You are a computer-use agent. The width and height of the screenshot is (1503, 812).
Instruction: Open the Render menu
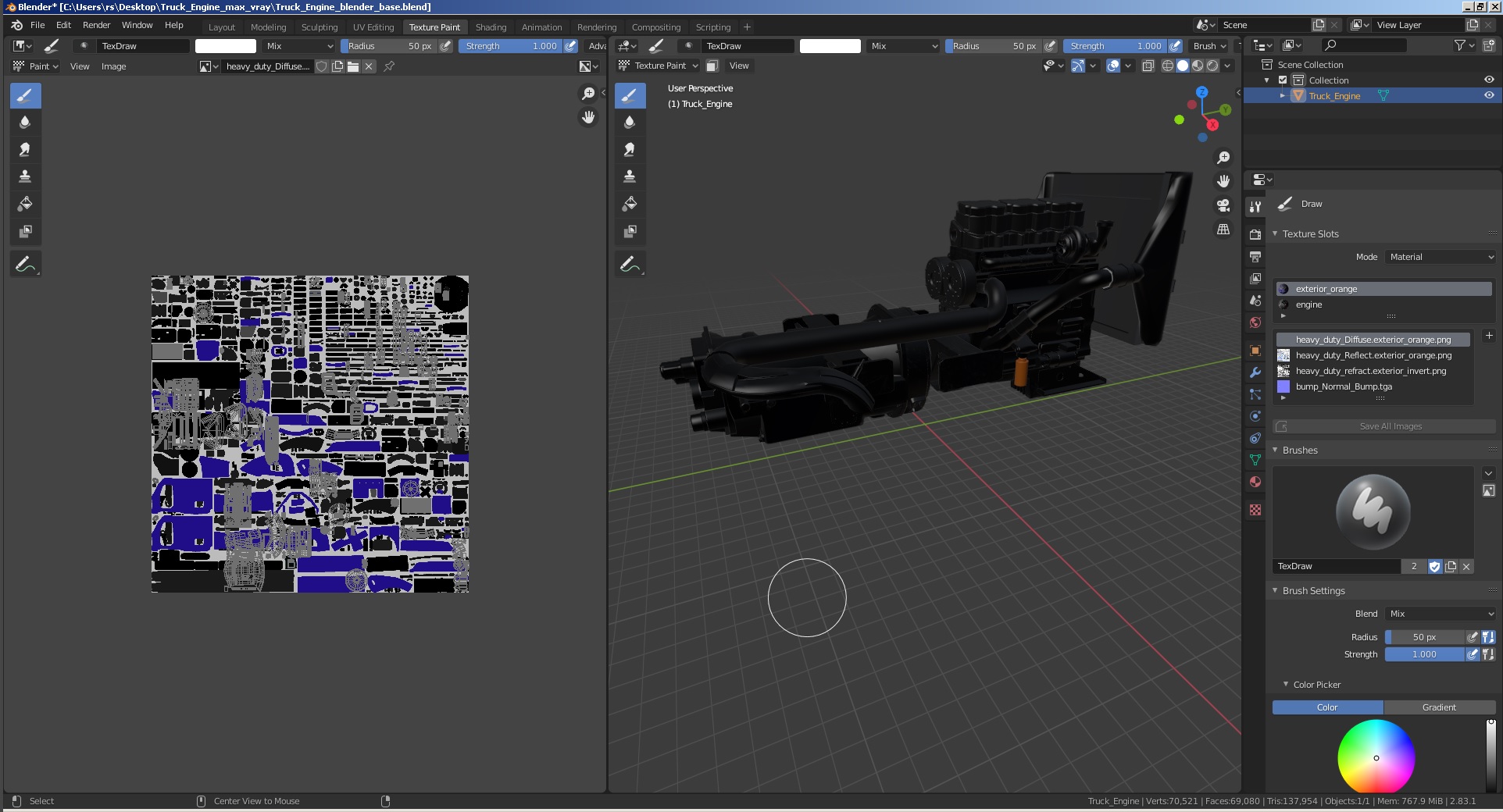[x=96, y=25]
